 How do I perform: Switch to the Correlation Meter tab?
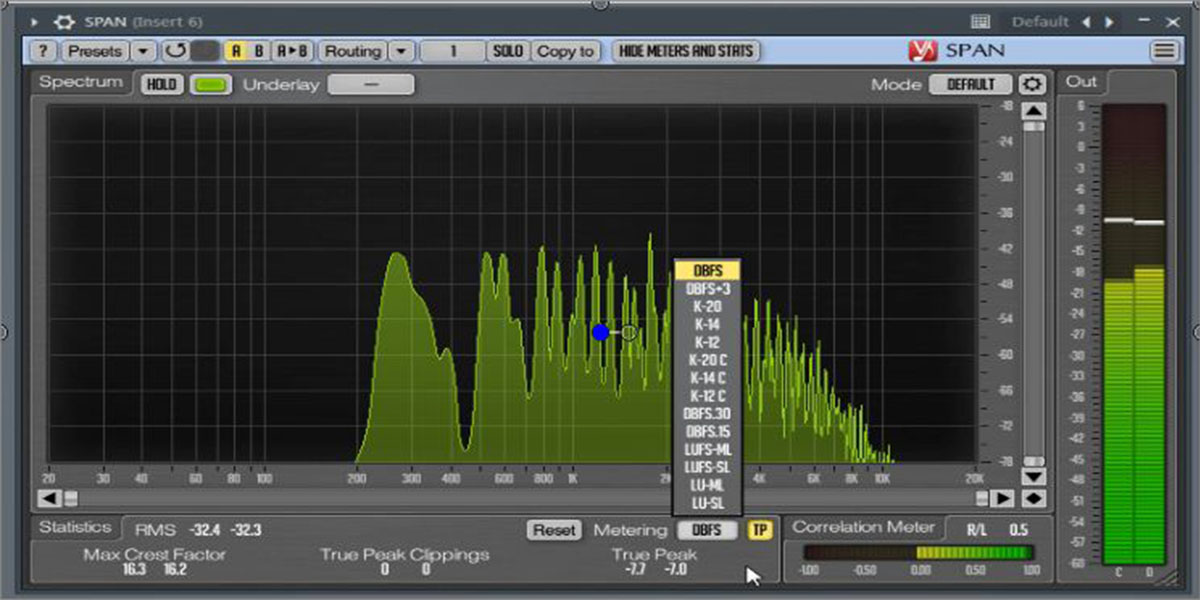864,527
